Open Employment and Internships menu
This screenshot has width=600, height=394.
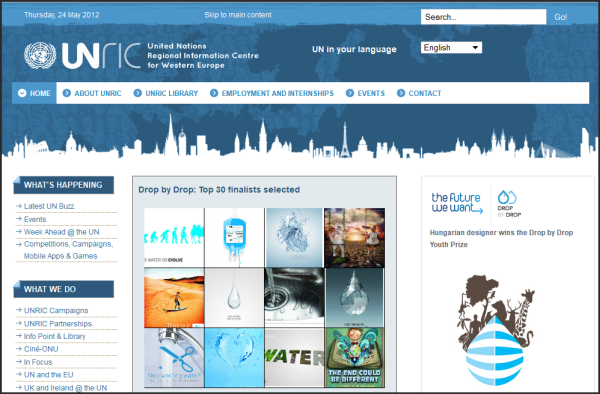(x=277, y=93)
